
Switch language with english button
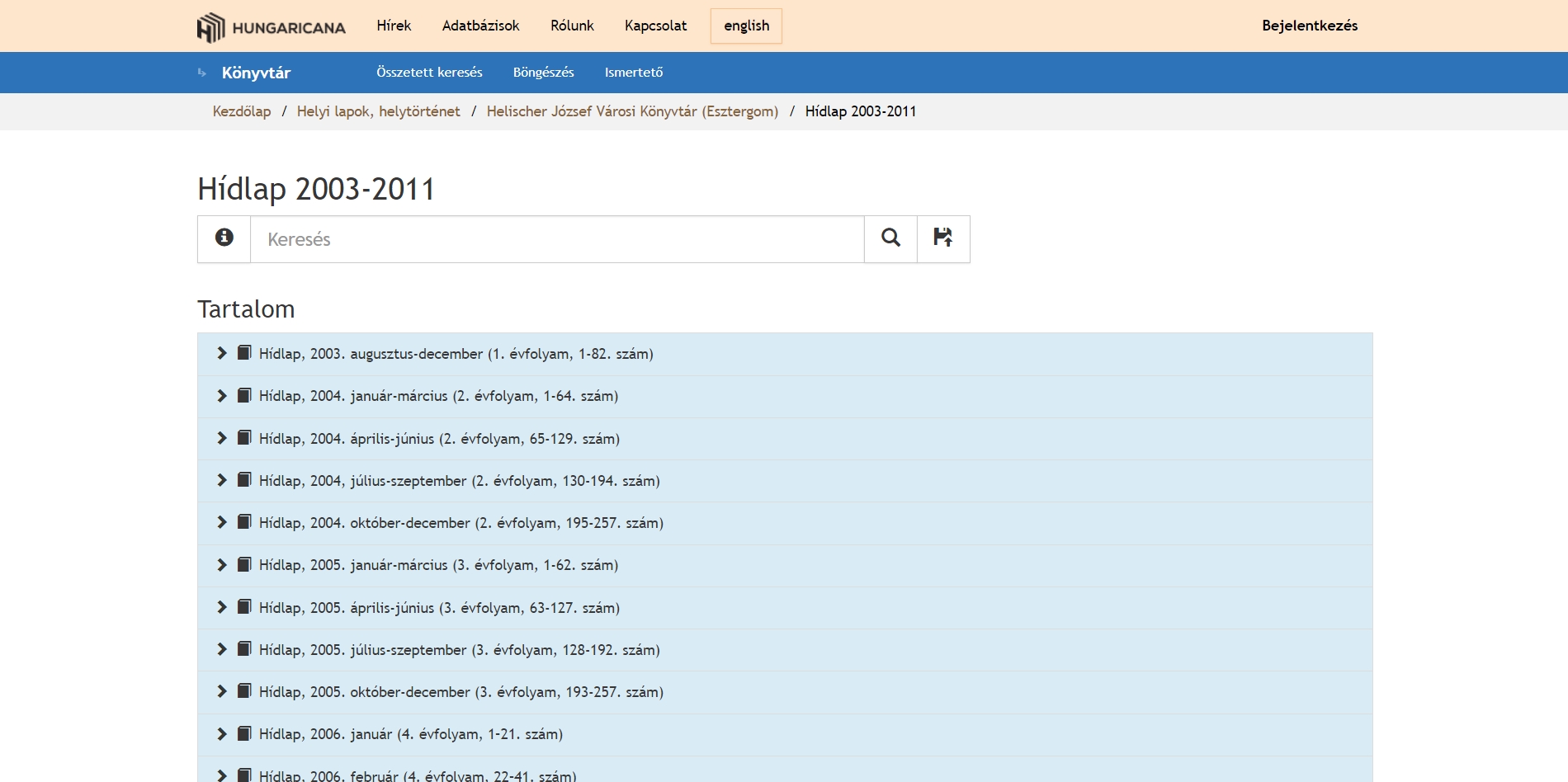coord(746,26)
